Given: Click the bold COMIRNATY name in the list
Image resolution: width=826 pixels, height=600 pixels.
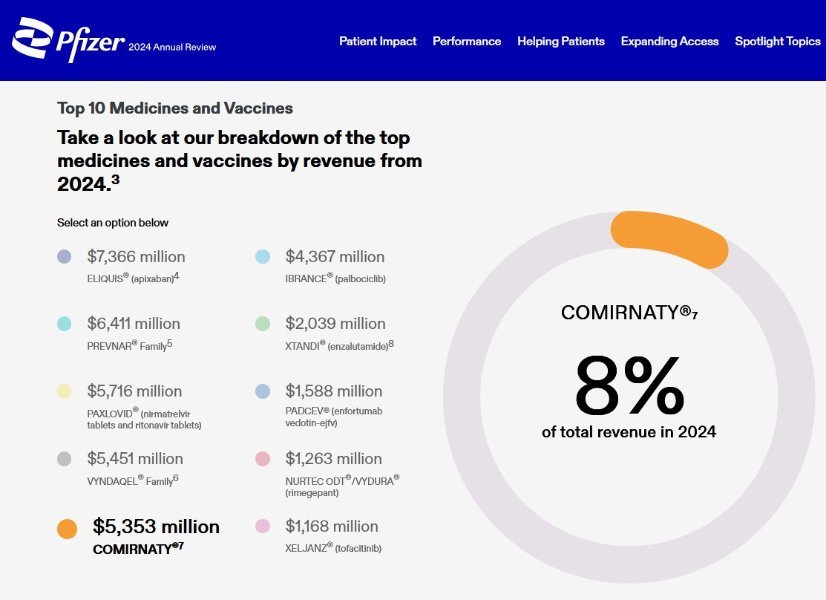Looking at the screenshot, I should click(138, 548).
